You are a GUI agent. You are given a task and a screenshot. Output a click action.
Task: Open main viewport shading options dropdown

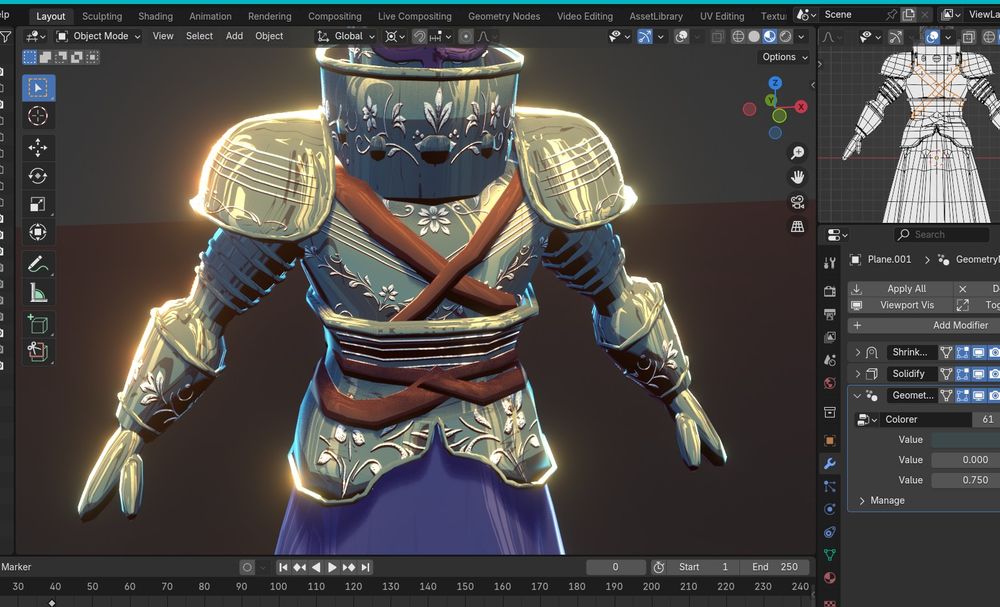pos(801,36)
